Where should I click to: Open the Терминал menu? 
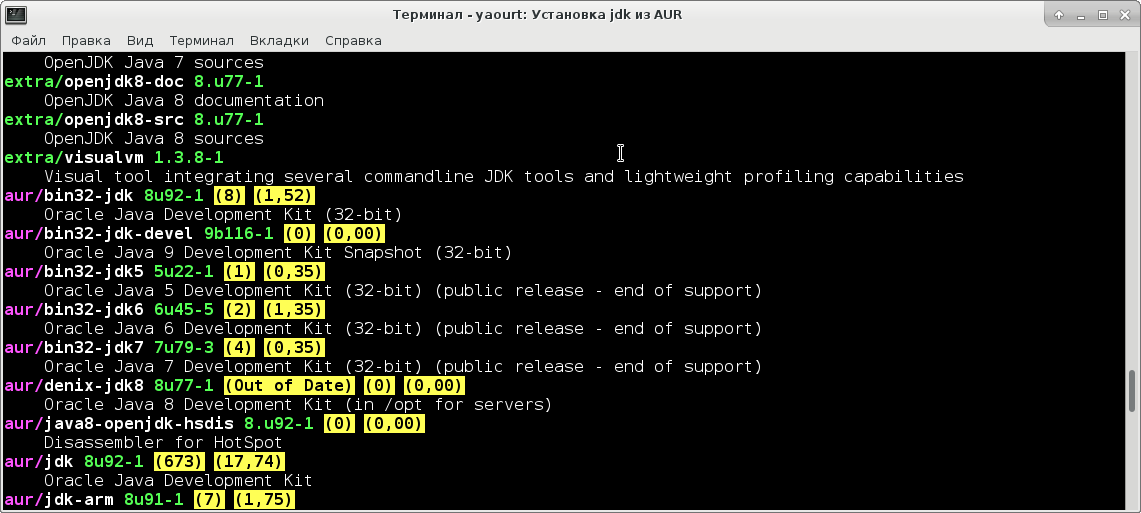click(x=202, y=41)
